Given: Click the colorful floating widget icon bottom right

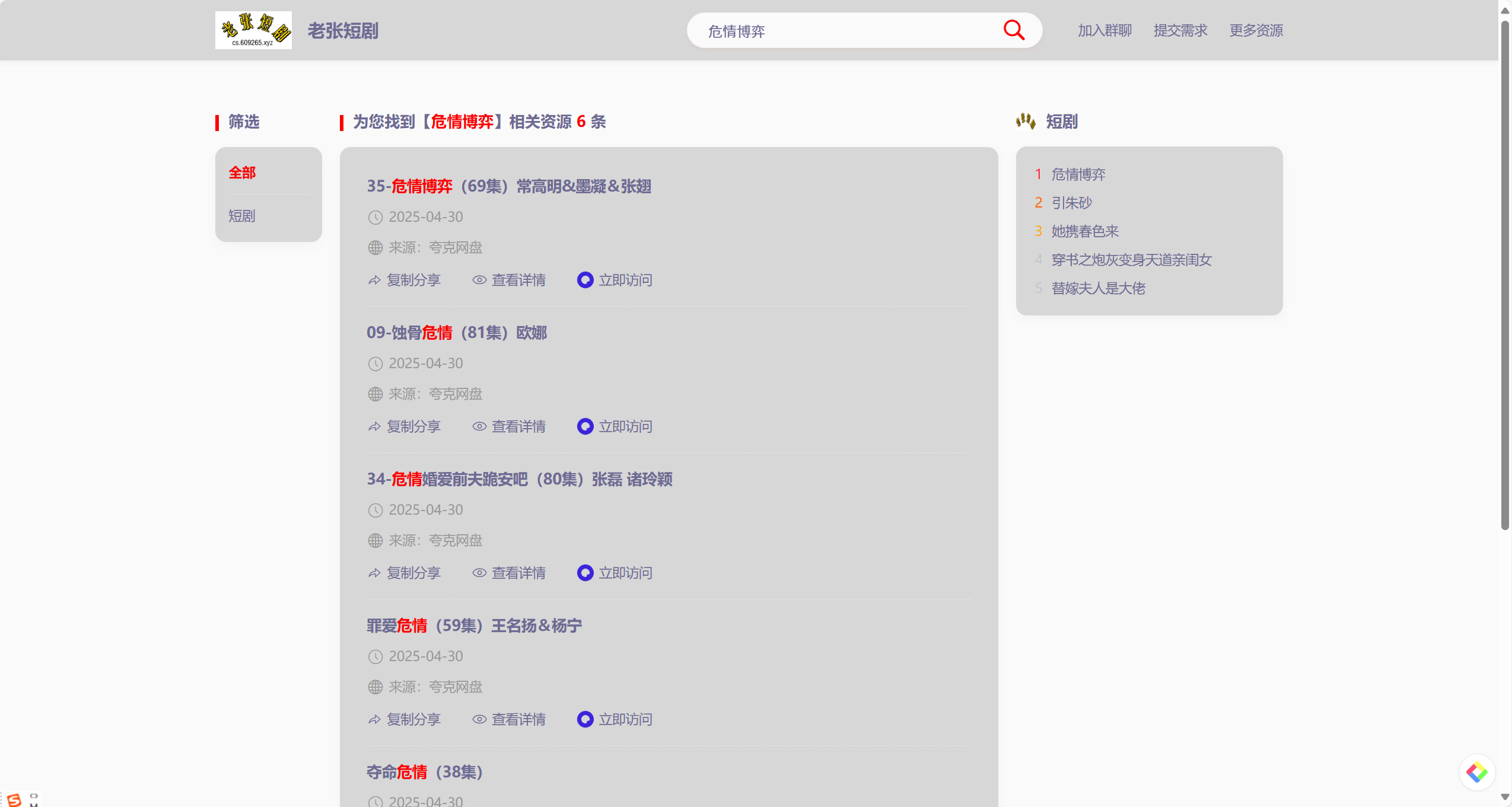Looking at the screenshot, I should point(1476,772).
